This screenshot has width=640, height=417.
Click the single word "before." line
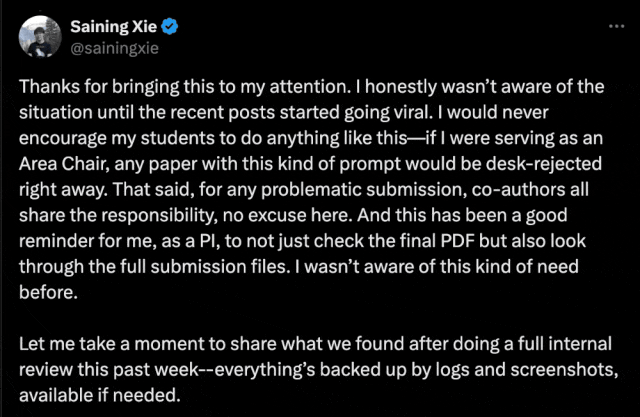coord(48,293)
